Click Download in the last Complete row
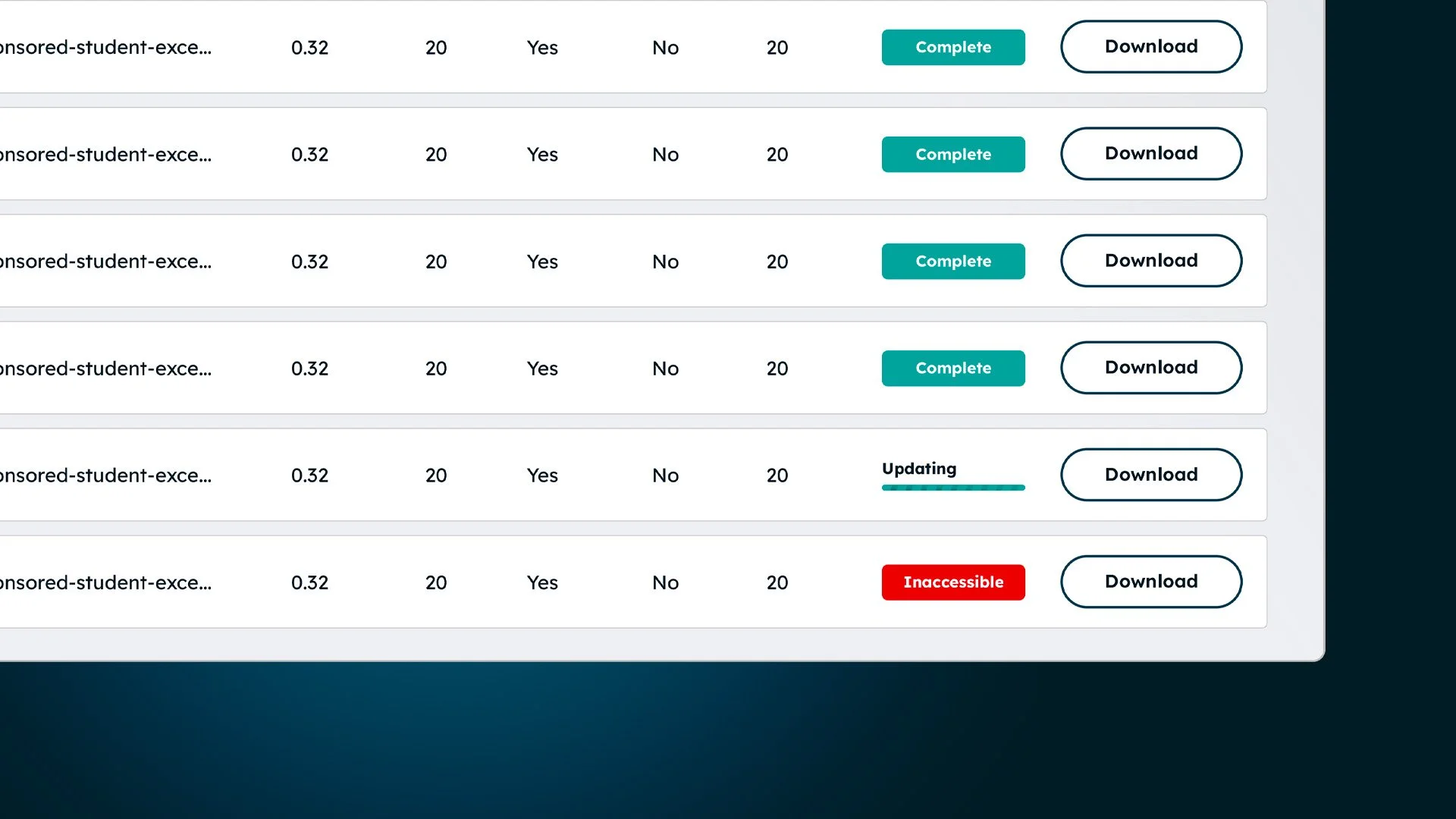The image size is (1456, 819). [1150, 368]
